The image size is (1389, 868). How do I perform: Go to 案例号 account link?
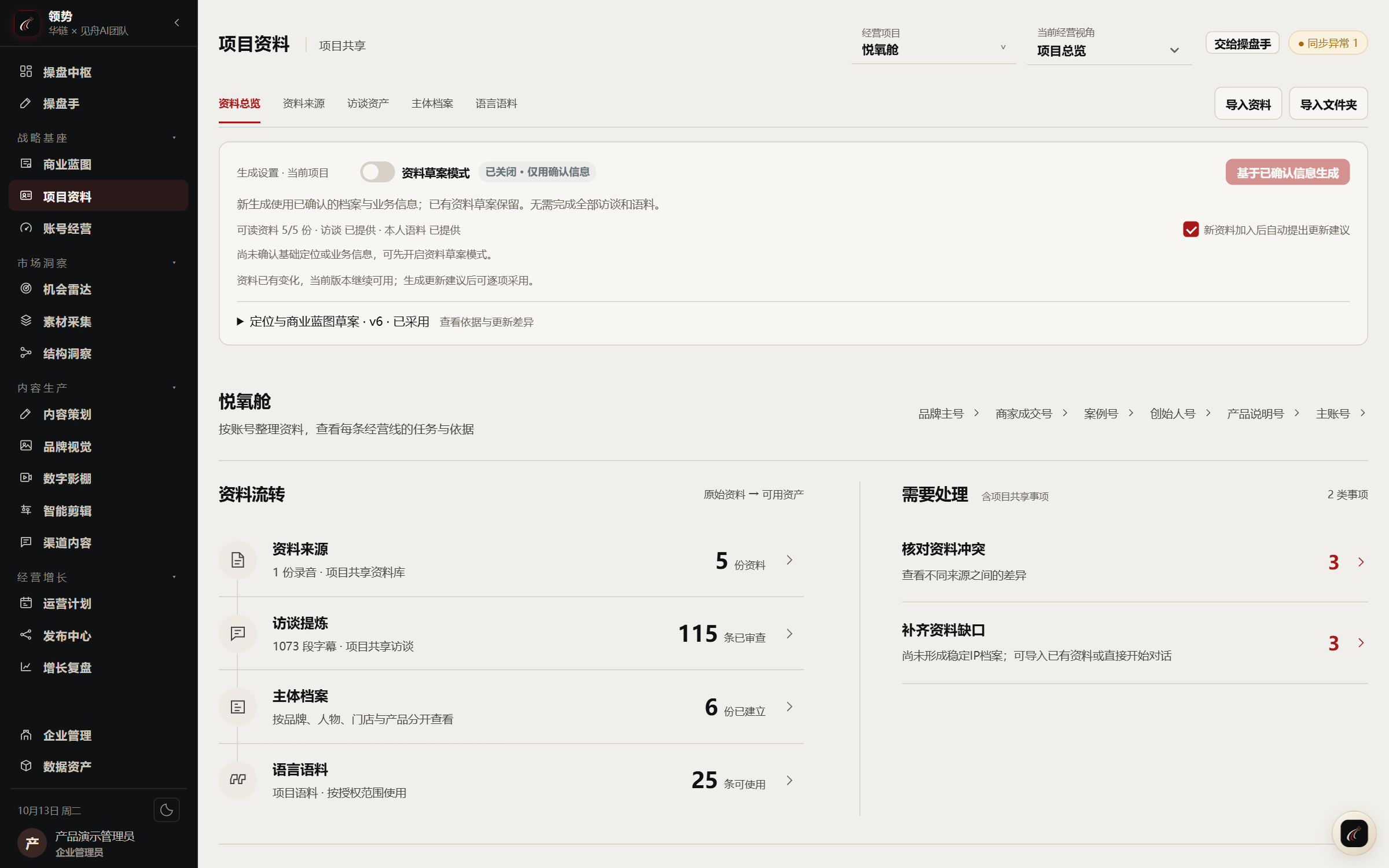coord(1108,414)
